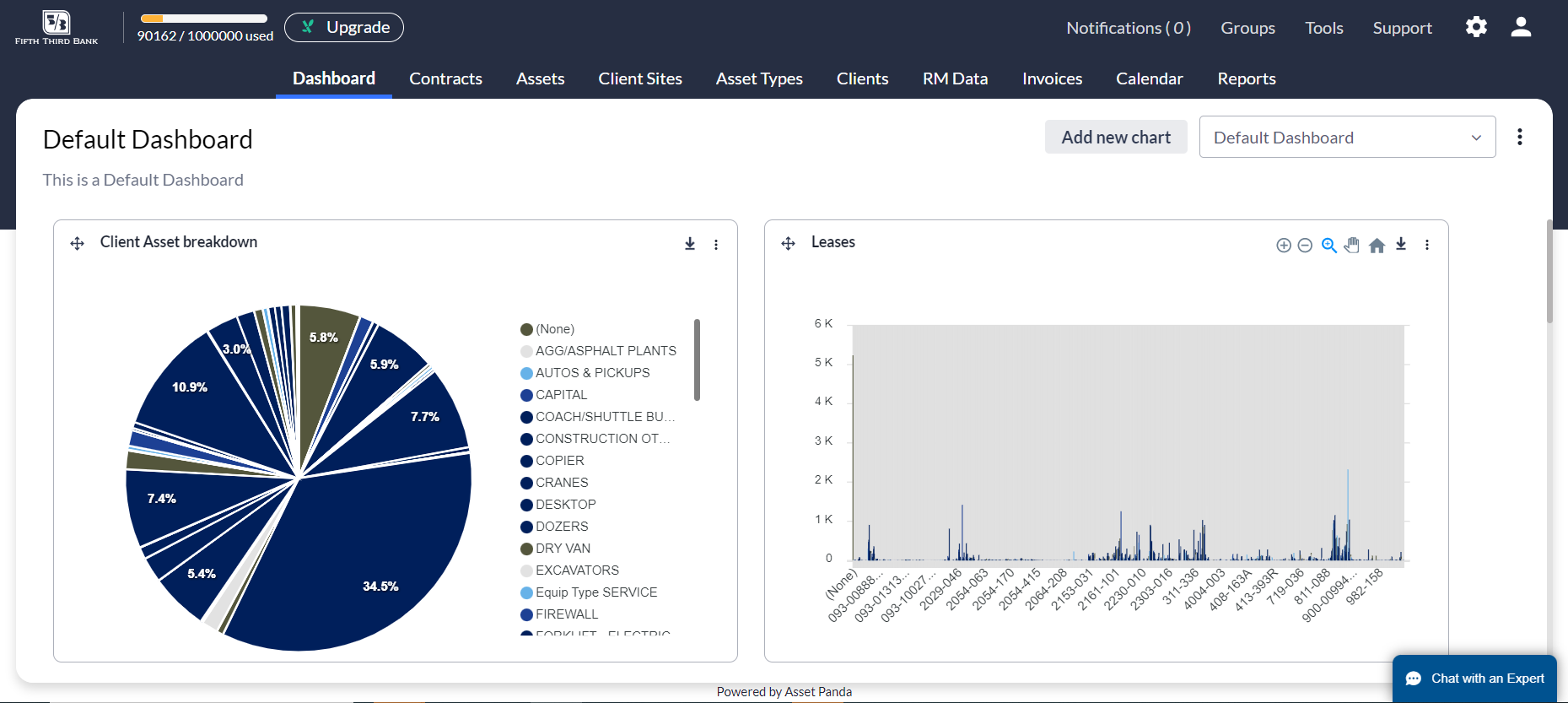Toggle the CAPITAL legend entry

coord(561,395)
